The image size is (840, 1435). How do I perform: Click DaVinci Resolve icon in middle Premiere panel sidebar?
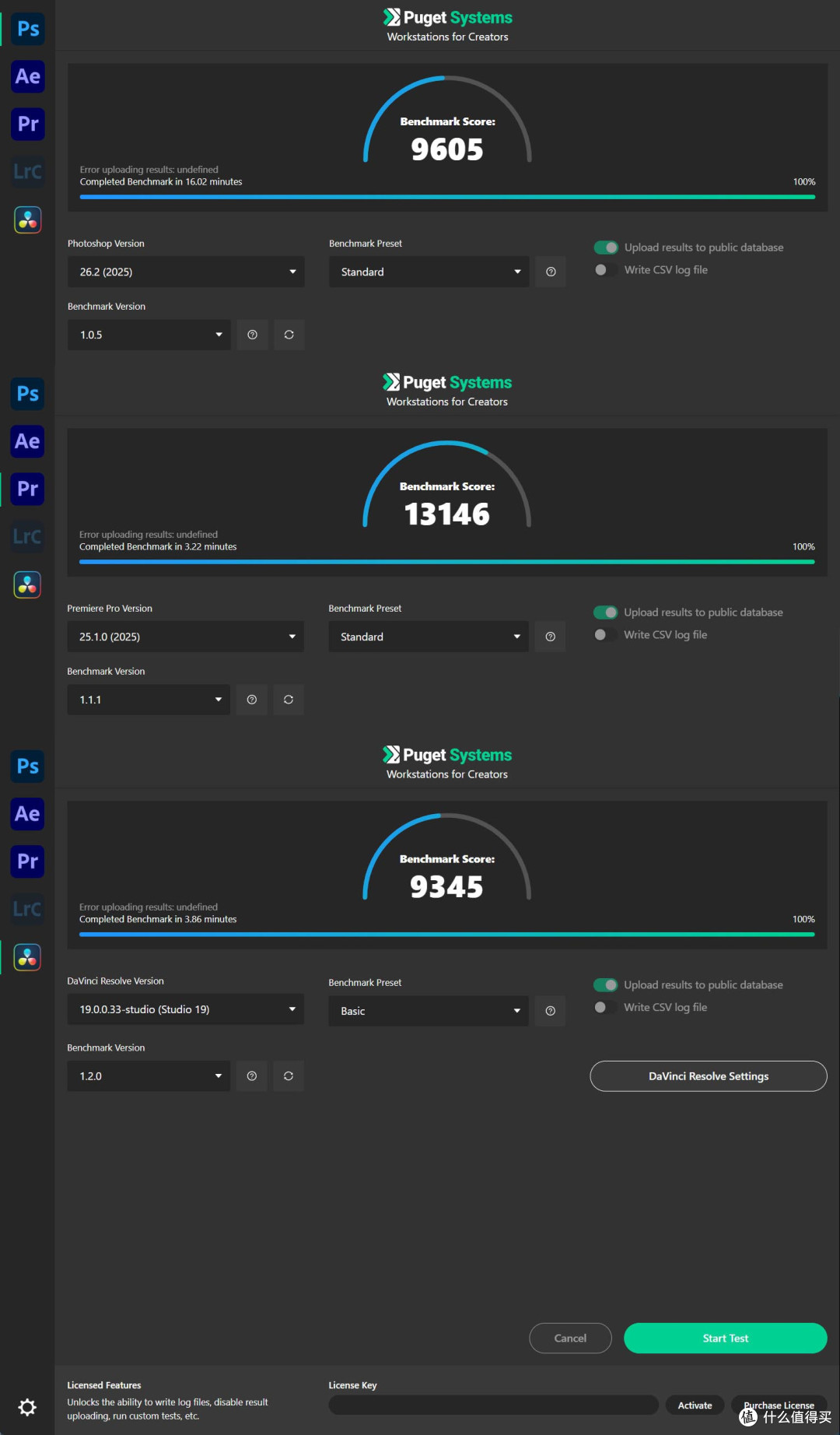click(x=27, y=584)
